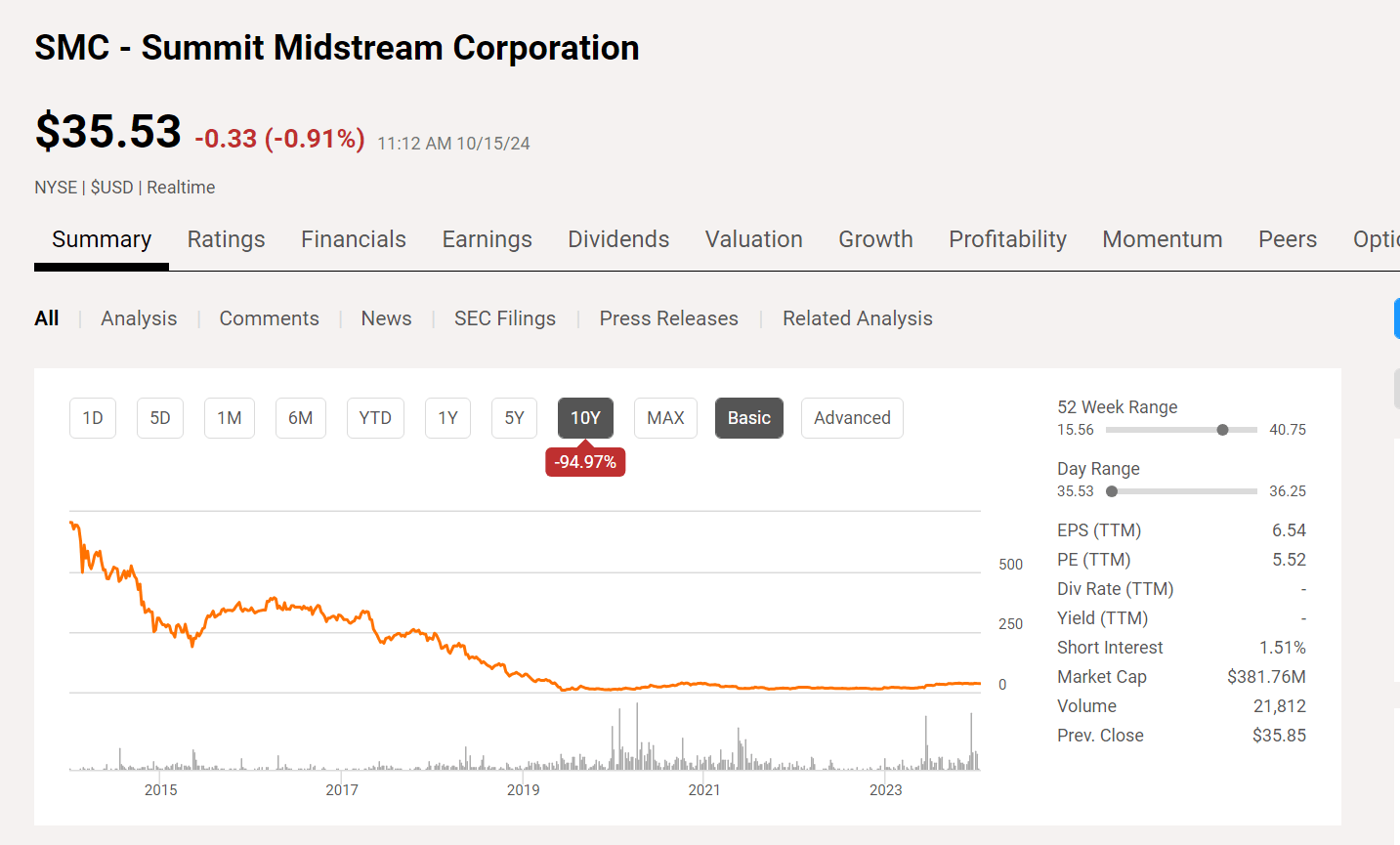Switch the chart to 5D view
The width and height of the screenshot is (1400, 845).
tap(159, 417)
